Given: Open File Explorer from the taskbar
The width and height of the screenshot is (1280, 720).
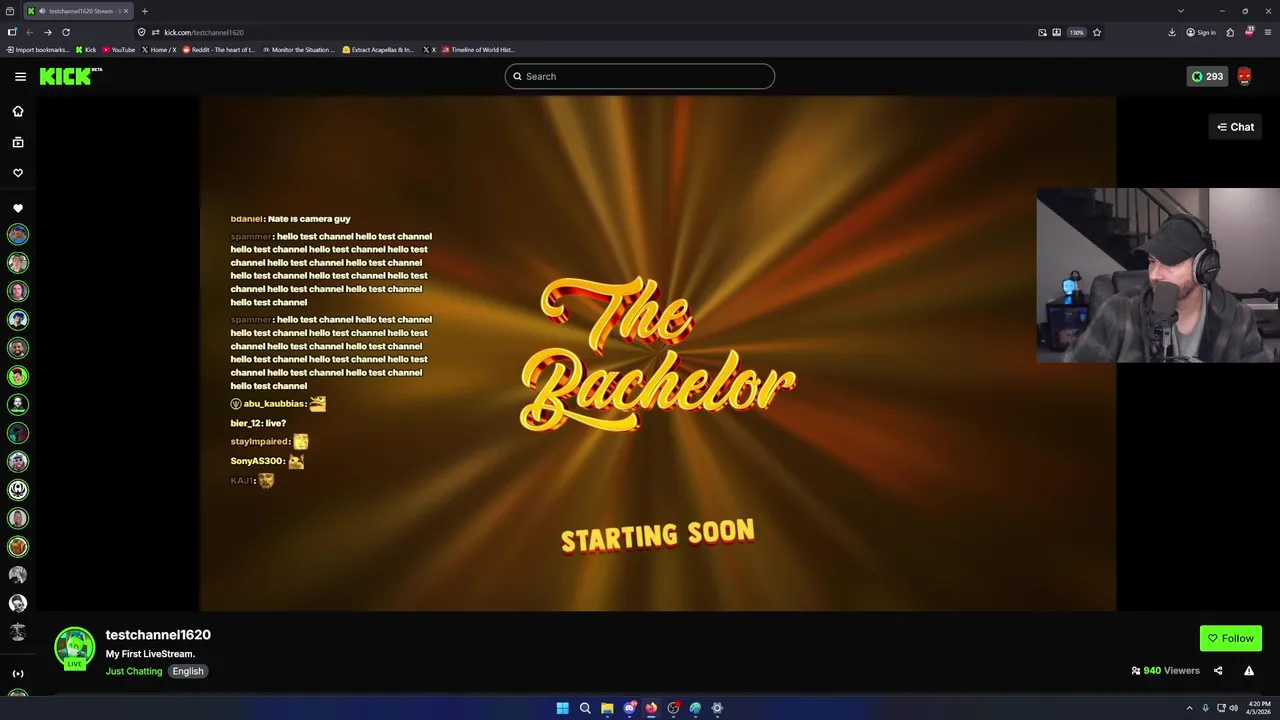Looking at the screenshot, I should 607,708.
